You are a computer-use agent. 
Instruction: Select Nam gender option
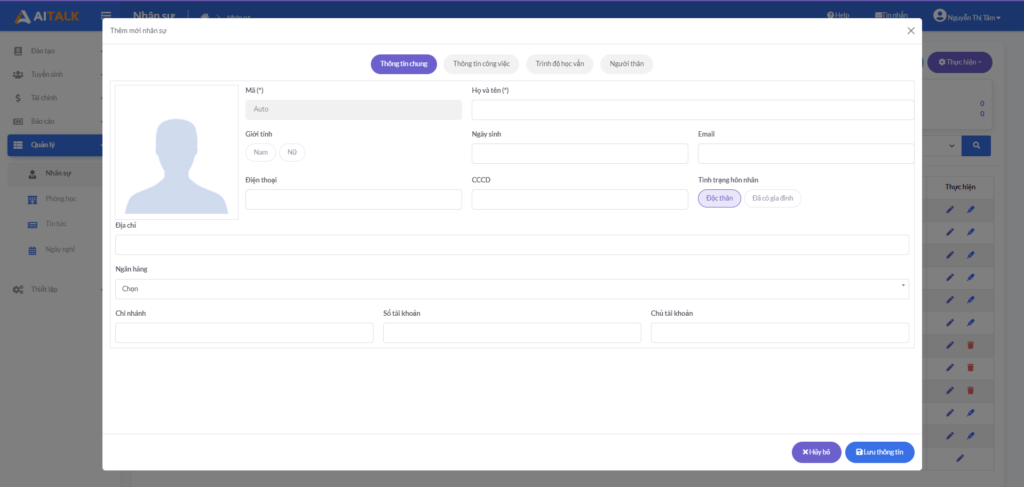pyautogui.click(x=260, y=153)
